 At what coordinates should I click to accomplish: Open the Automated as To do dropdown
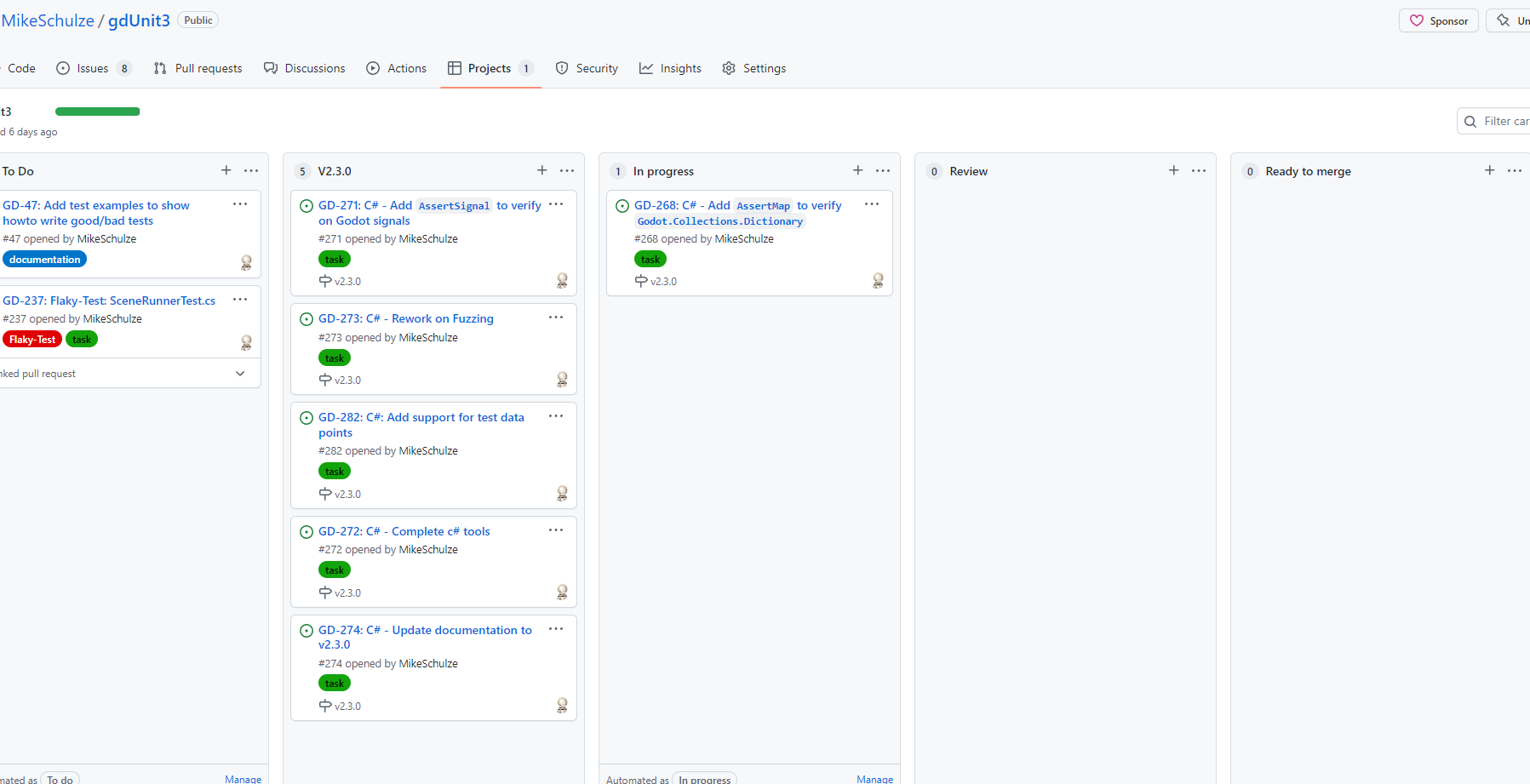60,779
